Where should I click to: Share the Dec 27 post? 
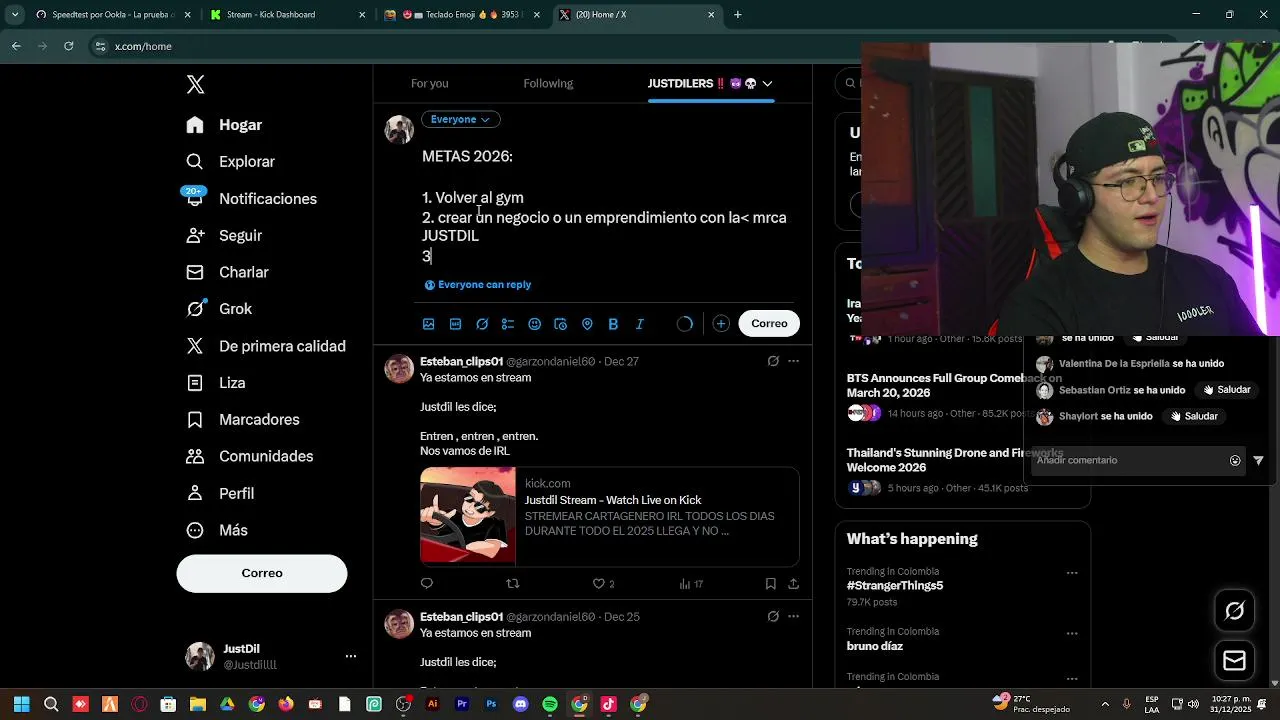click(794, 583)
